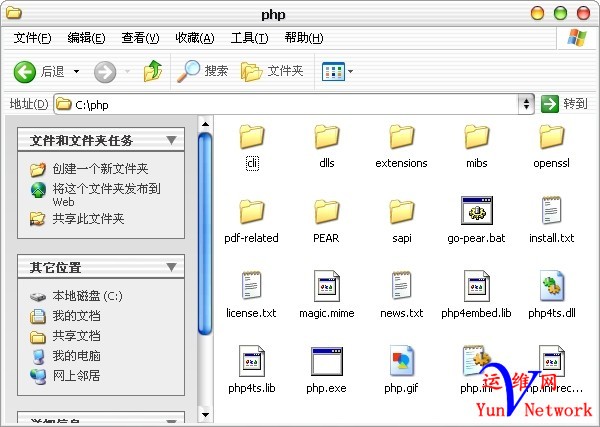Screen dimensions: 600x427
Task: Toggle the 文件夹 folders pane
Action: click(x=272, y=71)
